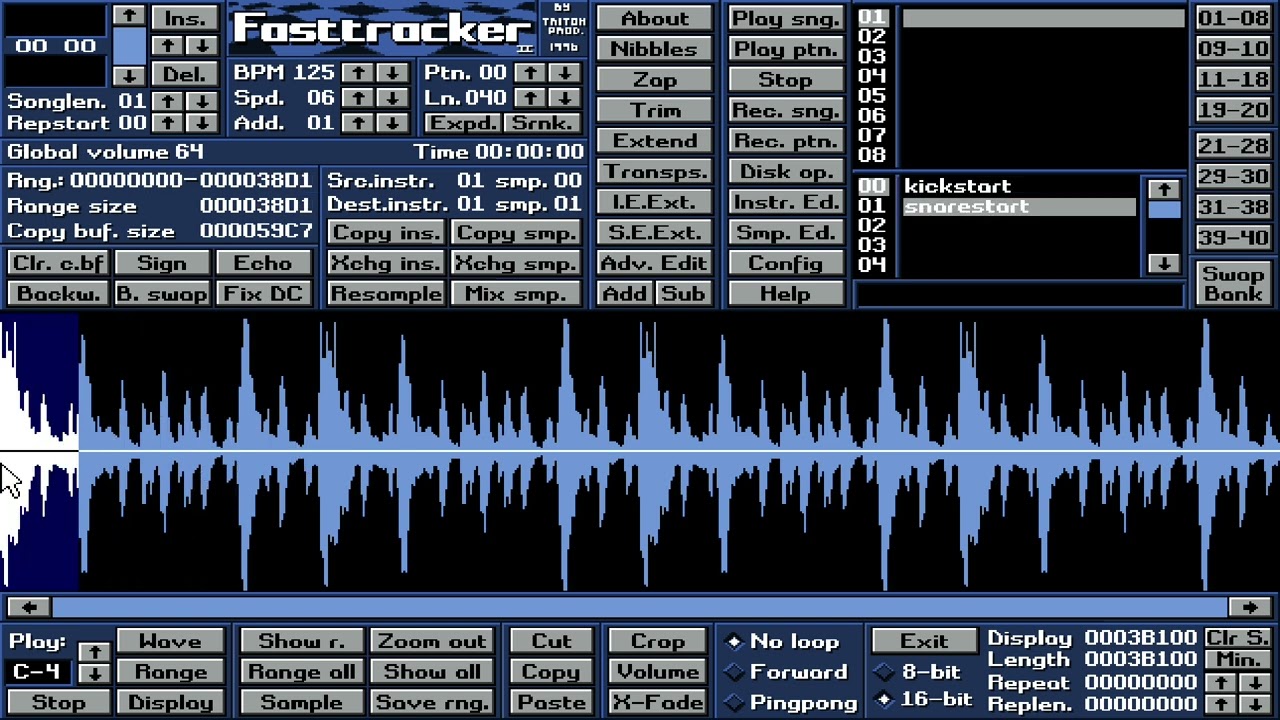This screenshot has width=1280, height=720.
Task: Click song position scrollbar thumb
Action: point(129,46)
